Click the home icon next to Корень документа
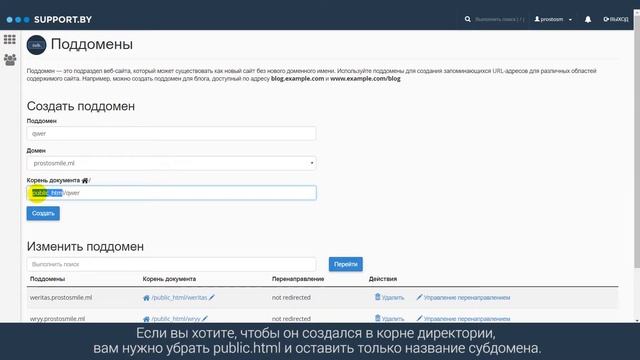 pos(85,180)
